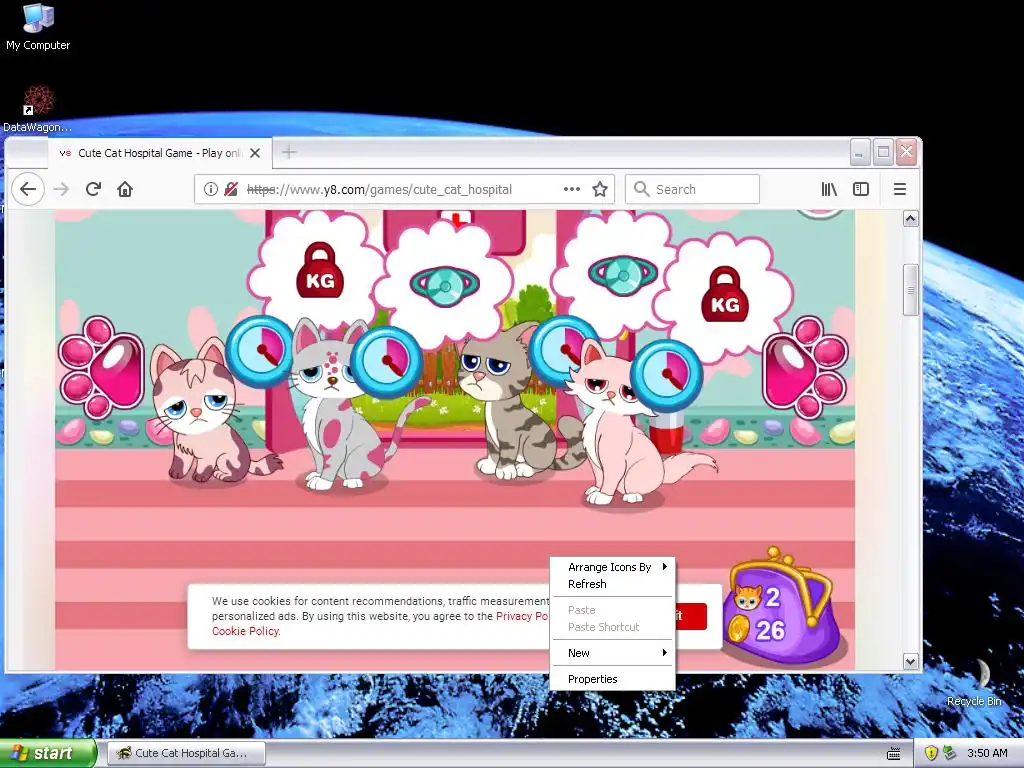1024x768 pixels.
Task: Focus the Search box
Action: [x=692, y=189]
